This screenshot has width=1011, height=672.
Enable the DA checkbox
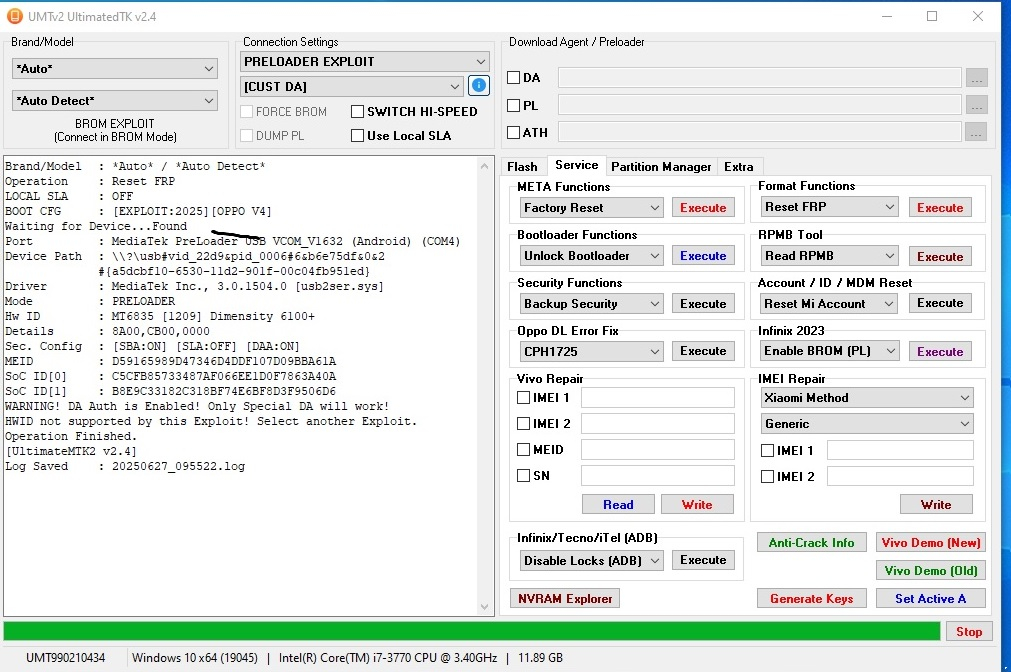pyautogui.click(x=514, y=77)
